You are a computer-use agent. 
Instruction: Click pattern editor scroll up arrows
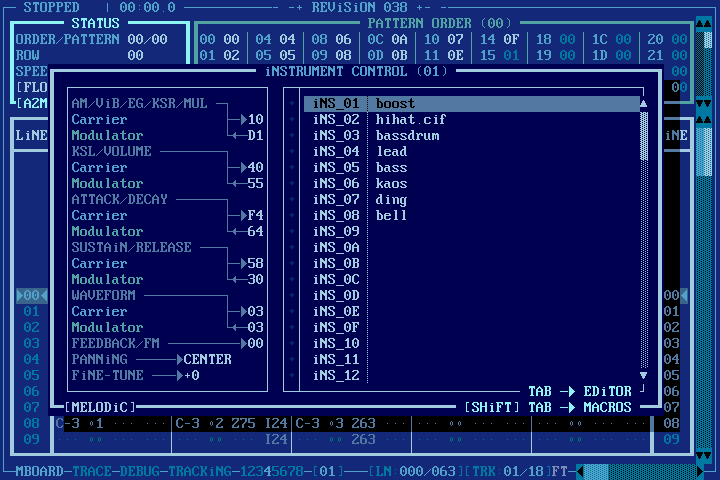tap(703, 120)
